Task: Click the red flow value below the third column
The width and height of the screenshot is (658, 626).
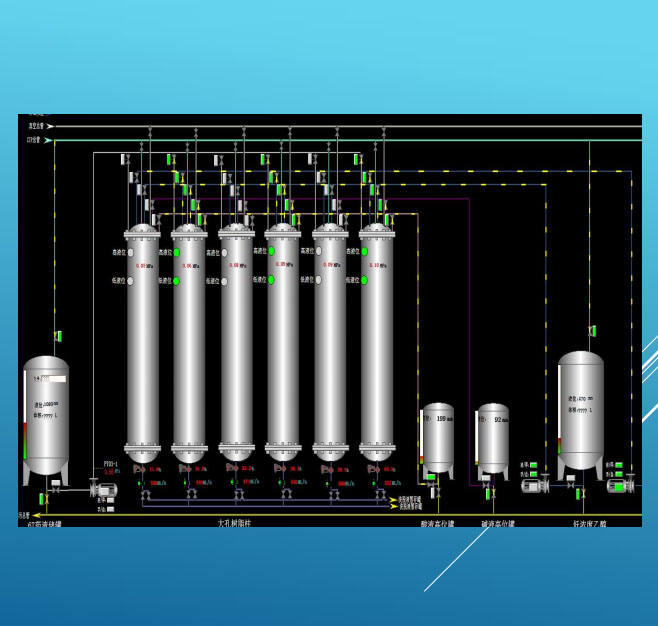Action: coord(245,482)
